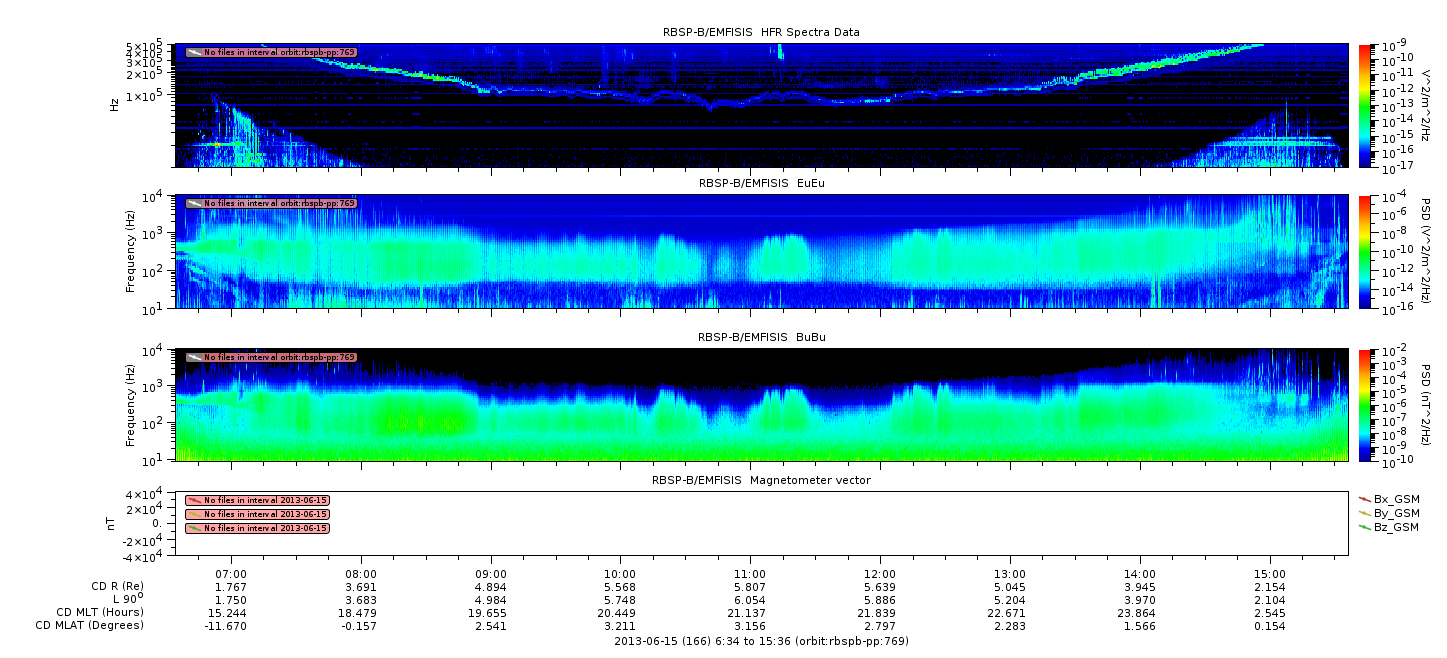Screen dimensions: 1447x658
Task: Click the EuEu PSD colorbar
Action: (1364, 251)
